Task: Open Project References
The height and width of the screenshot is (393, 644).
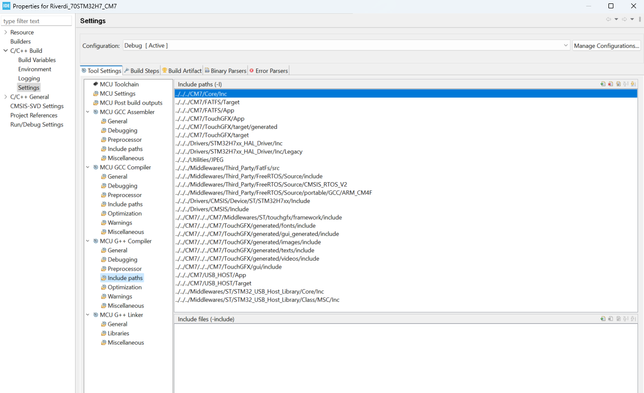Action: tap(34, 115)
